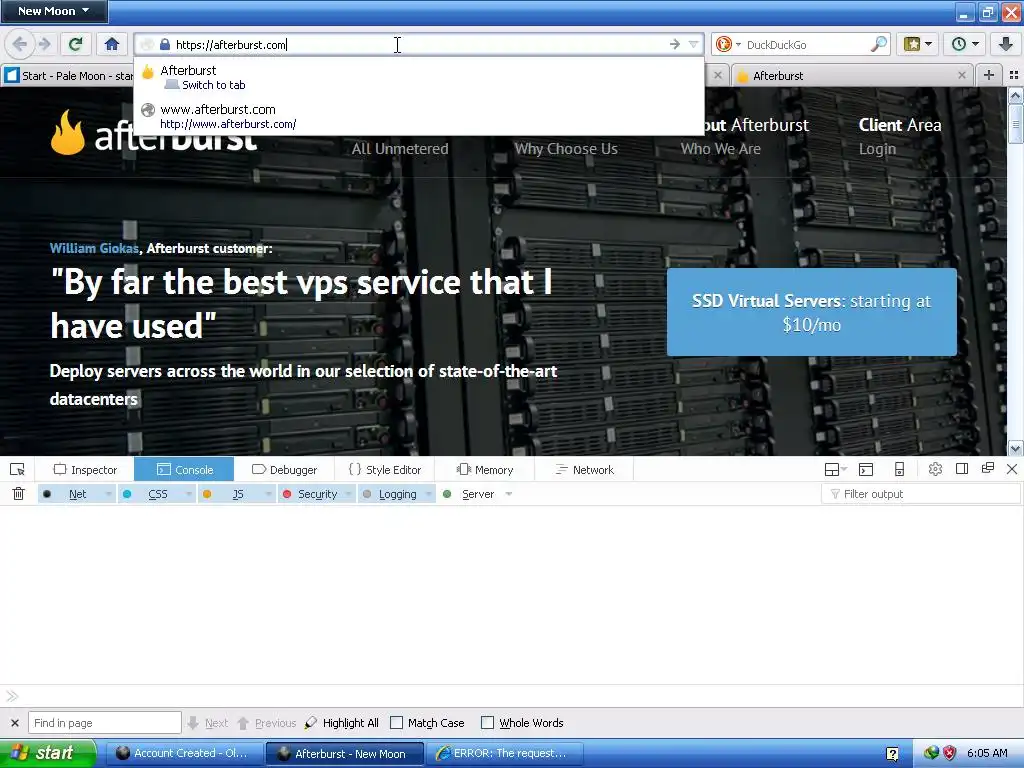This screenshot has height=768, width=1024.
Task: Open the Downloads arrow button
Action: (1005, 44)
